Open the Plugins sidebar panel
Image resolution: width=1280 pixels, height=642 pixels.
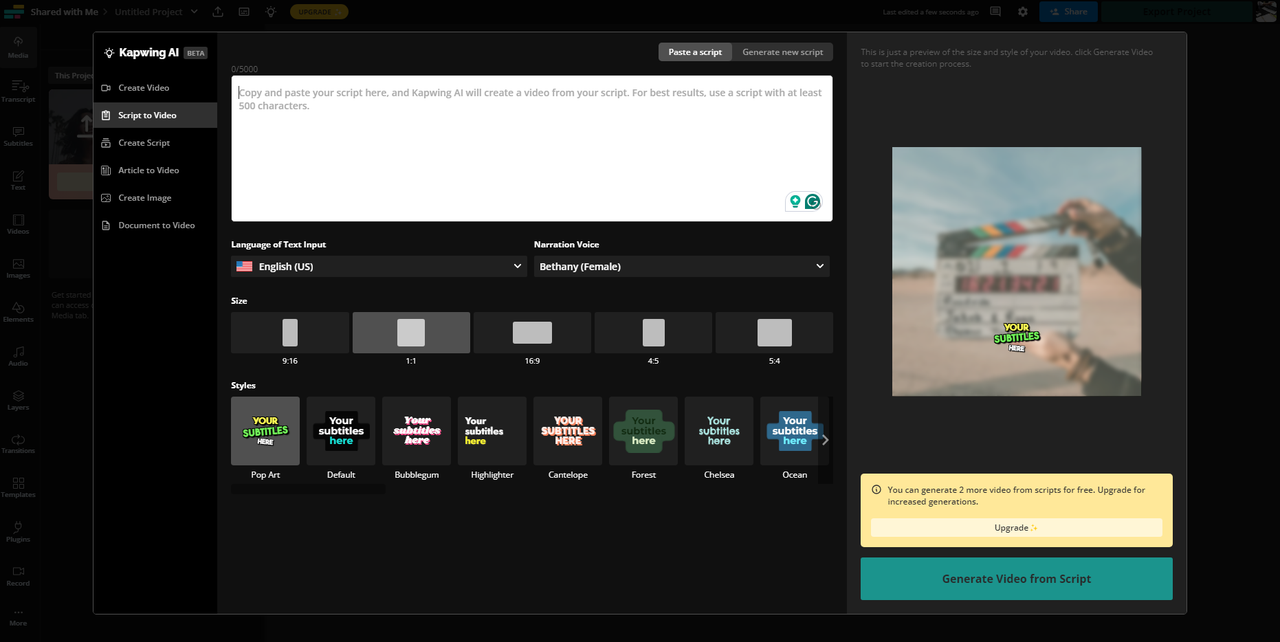(18, 531)
